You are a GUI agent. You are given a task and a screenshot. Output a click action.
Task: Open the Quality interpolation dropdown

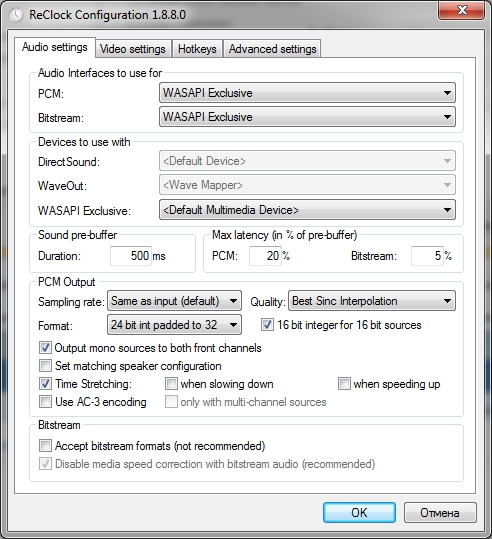[x=372, y=301]
